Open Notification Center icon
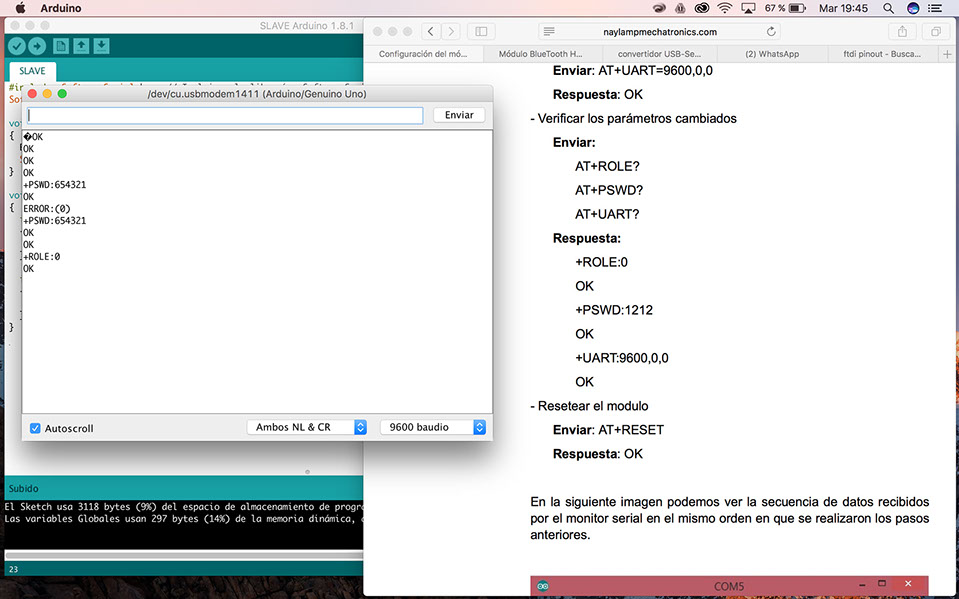The width and height of the screenshot is (959, 599). tap(935, 8)
